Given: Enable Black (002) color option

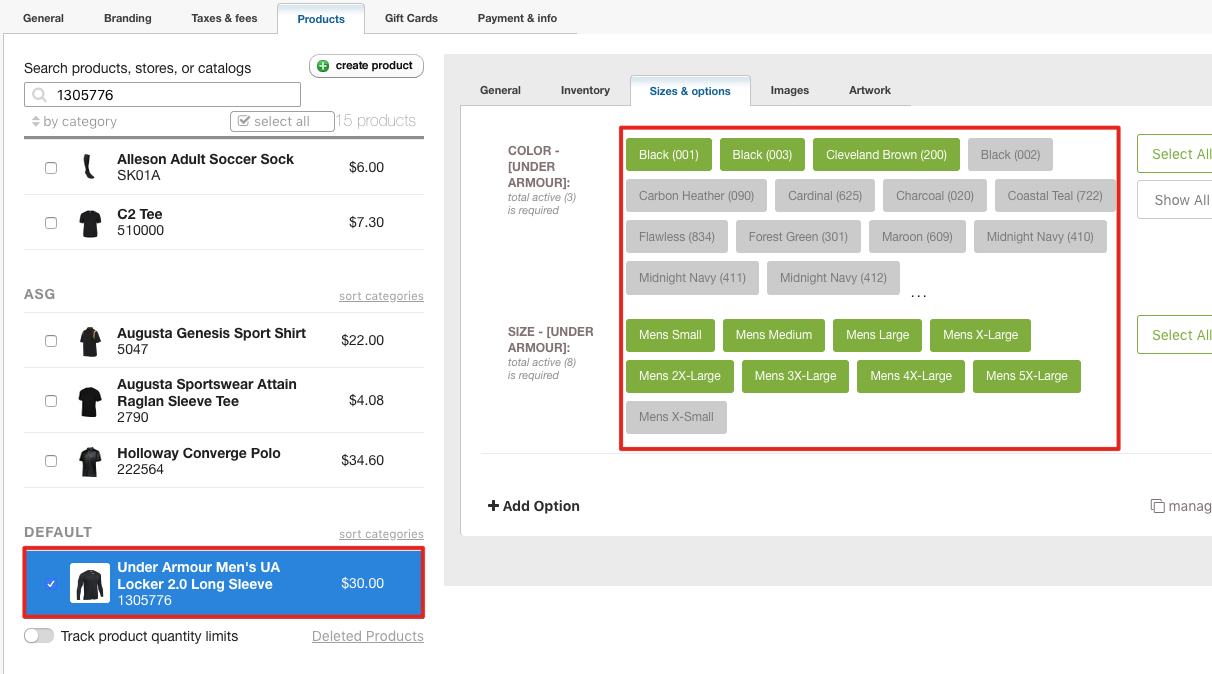Looking at the screenshot, I should click(x=1010, y=155).
